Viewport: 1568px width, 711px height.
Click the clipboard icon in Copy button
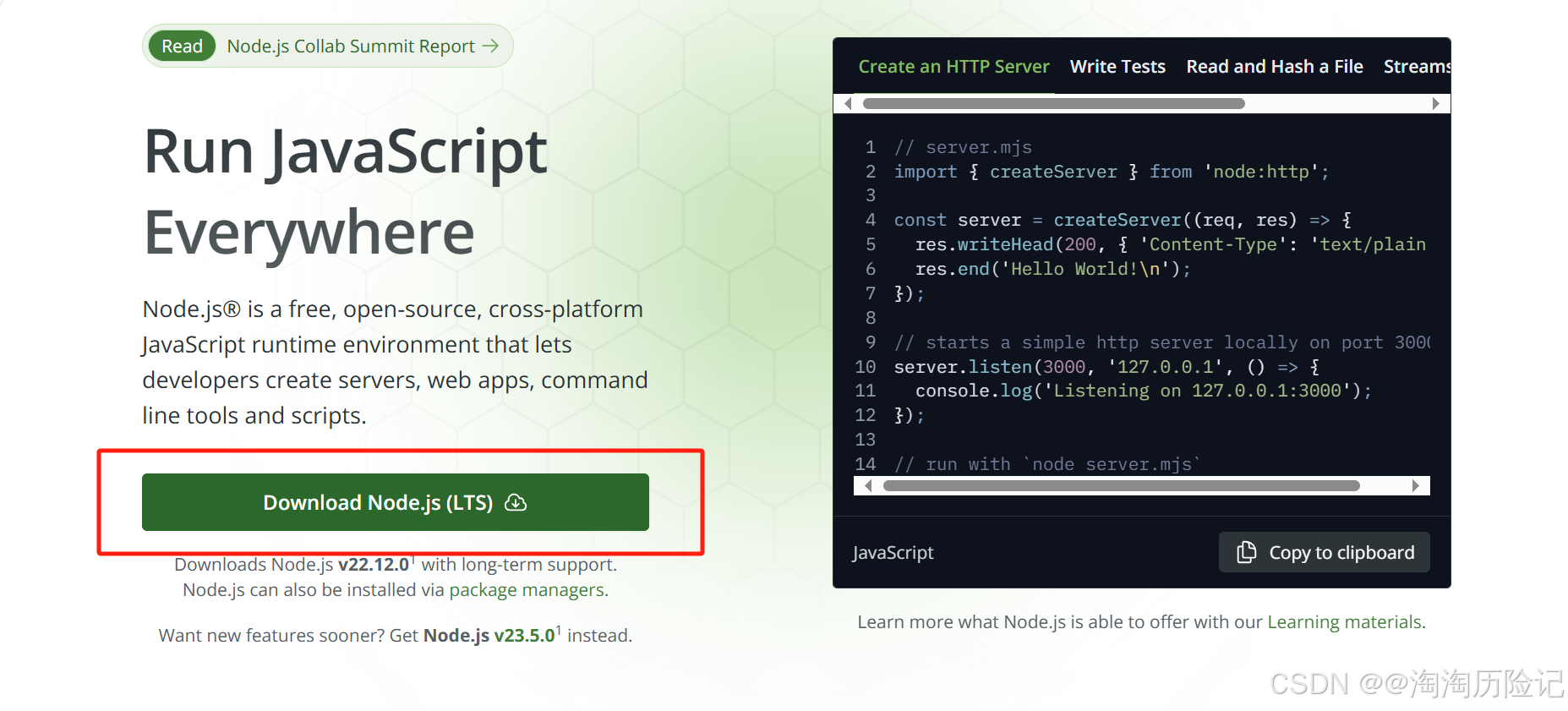point(1246,552)
